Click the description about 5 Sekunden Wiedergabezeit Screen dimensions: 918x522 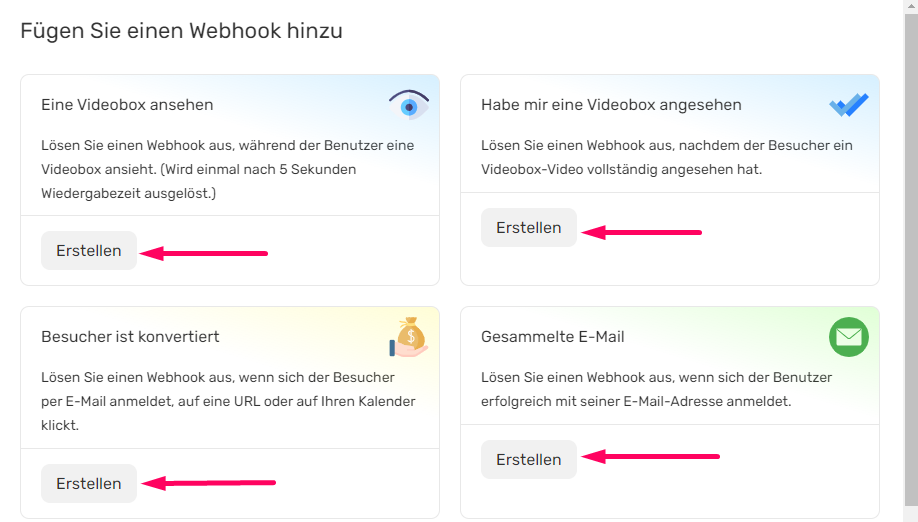pyautogui.click(x=228, y=169)
